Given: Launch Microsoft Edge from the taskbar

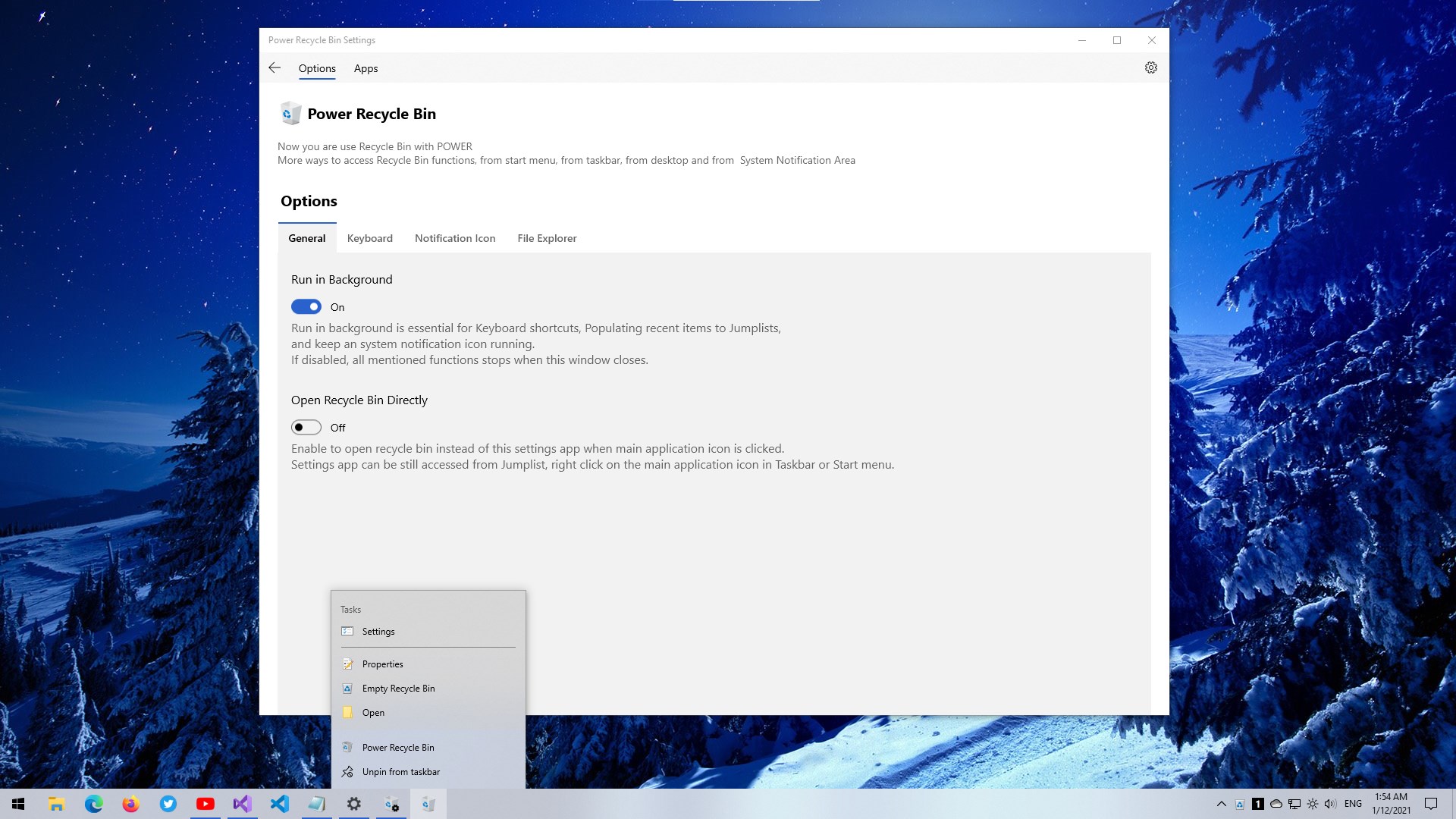Looking at the screenshot, I should [x=93, y=804].
